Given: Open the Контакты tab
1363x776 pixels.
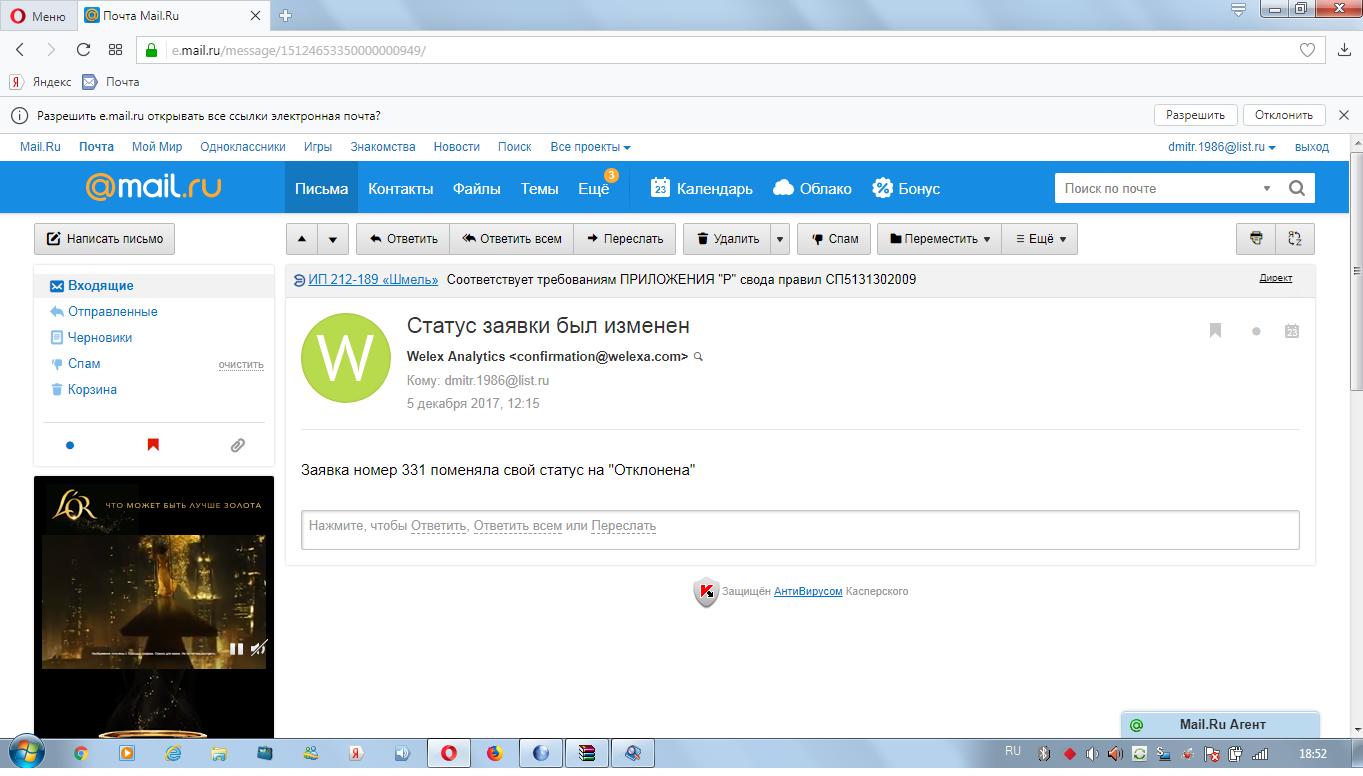Looking at the screenshot, I should (400, 188).
